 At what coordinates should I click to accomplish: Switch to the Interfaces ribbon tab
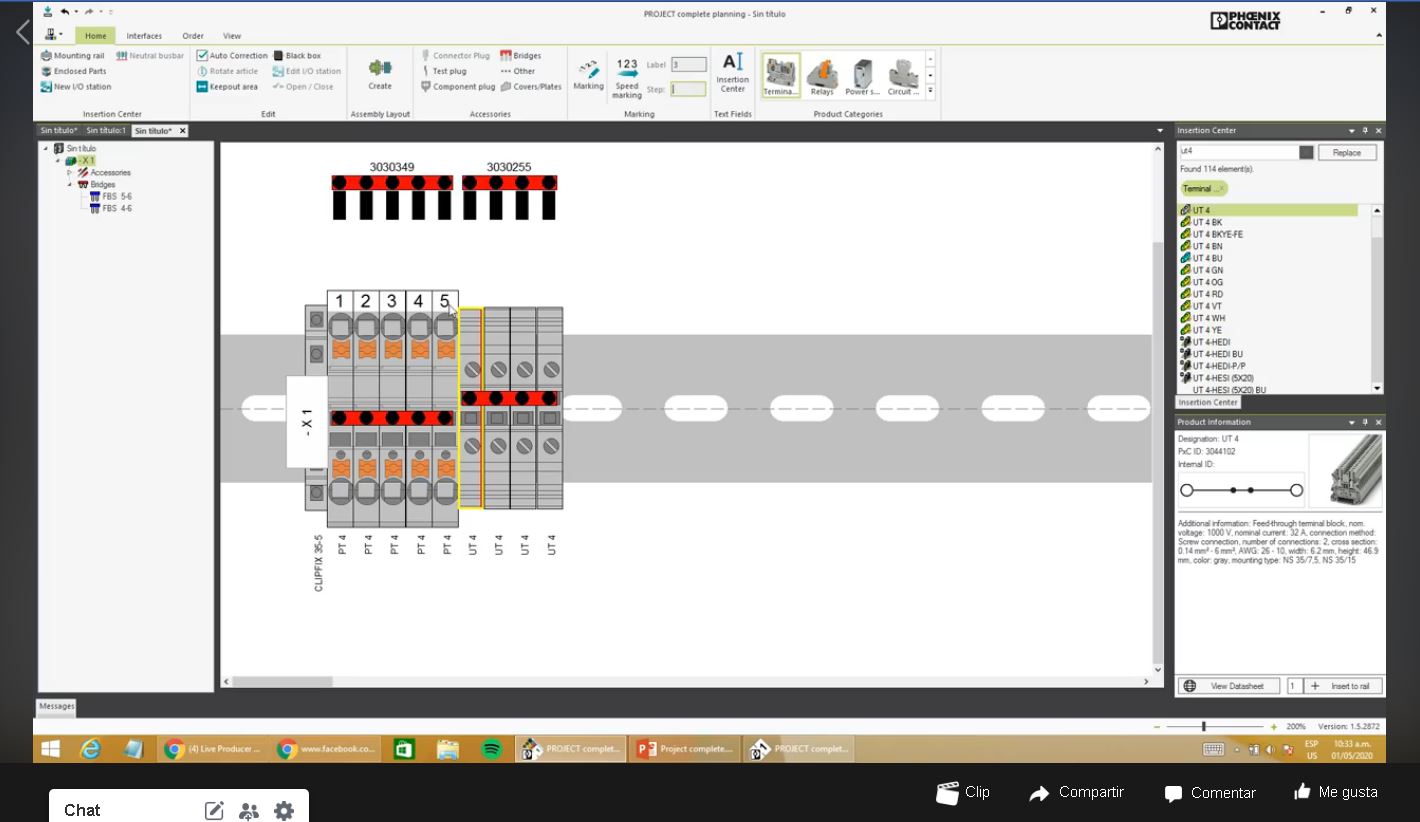144,36
